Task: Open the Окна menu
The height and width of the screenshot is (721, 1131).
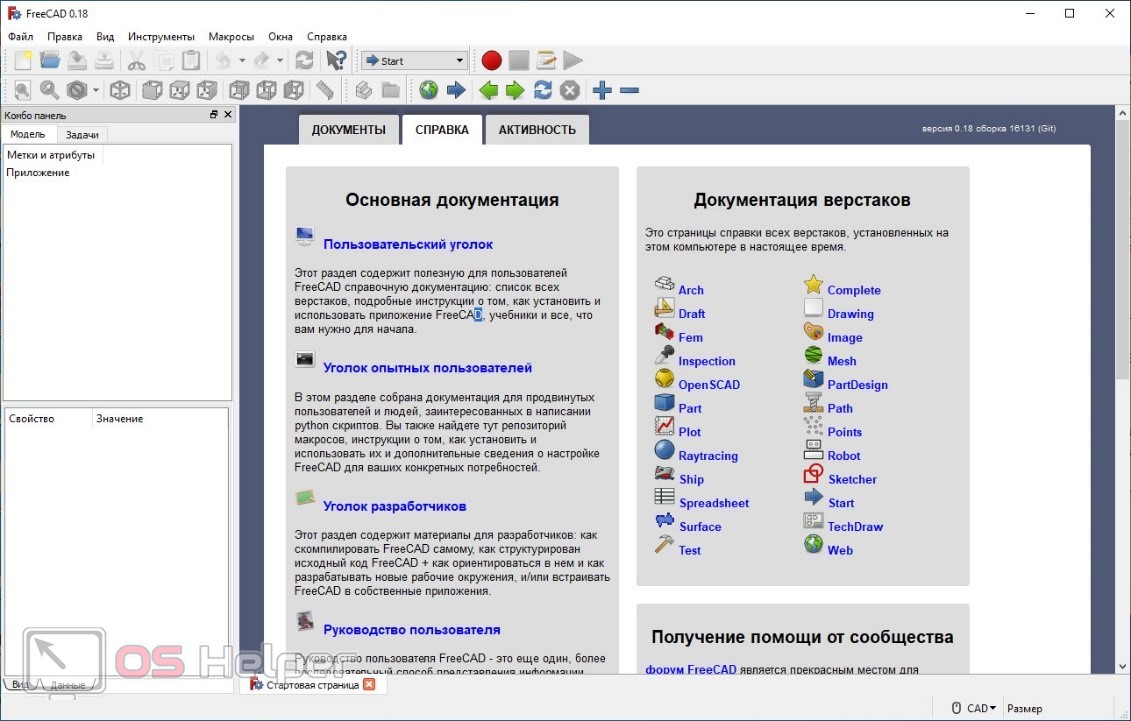Action: pos(281,36)
